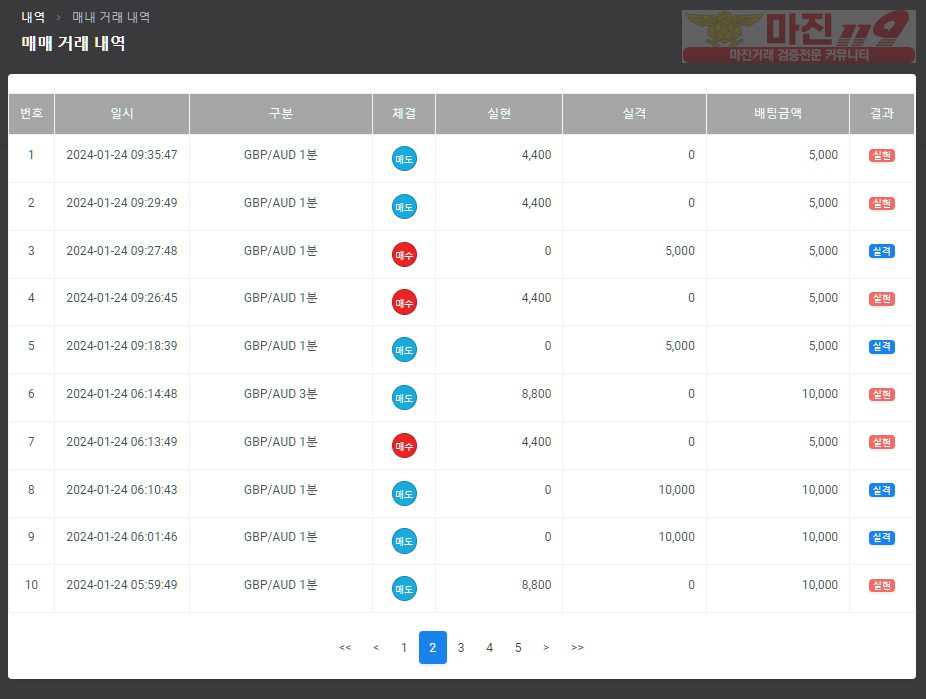Click the blue 실격 result tag in row 5
This screenshot has height=699, width=926.
[882, 346]
